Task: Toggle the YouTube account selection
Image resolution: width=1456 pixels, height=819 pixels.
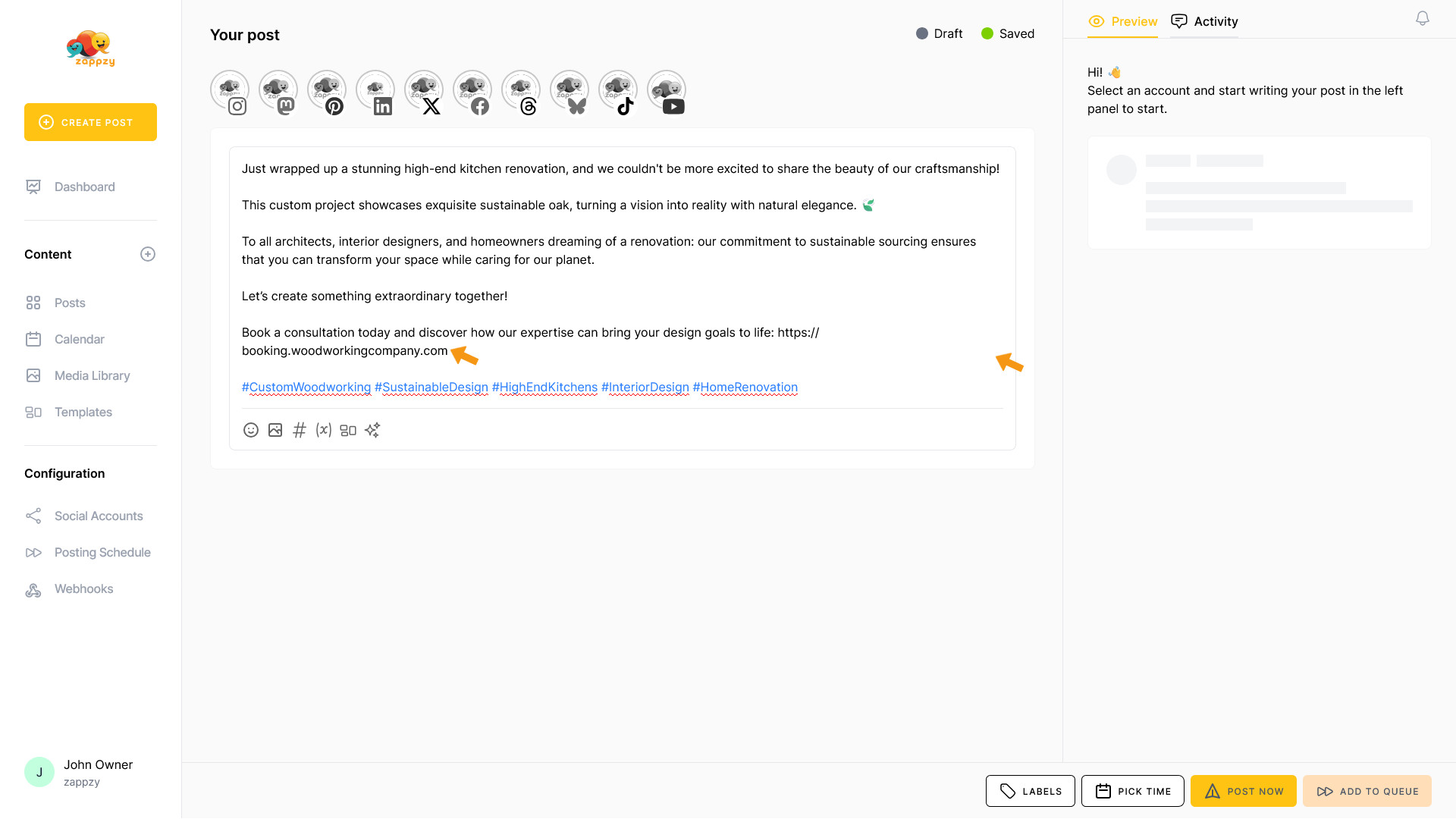Action: (x=667, y=92)
